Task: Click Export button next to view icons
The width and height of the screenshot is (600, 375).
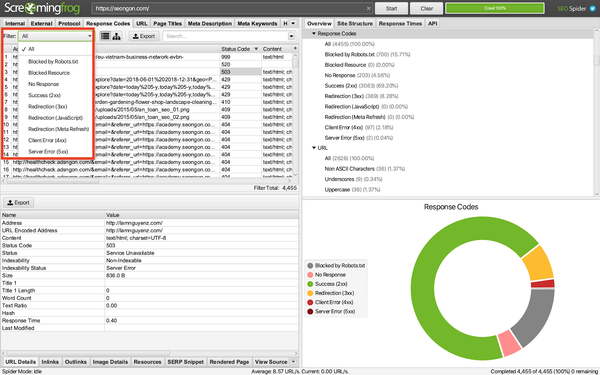Action: pos(144,36)
